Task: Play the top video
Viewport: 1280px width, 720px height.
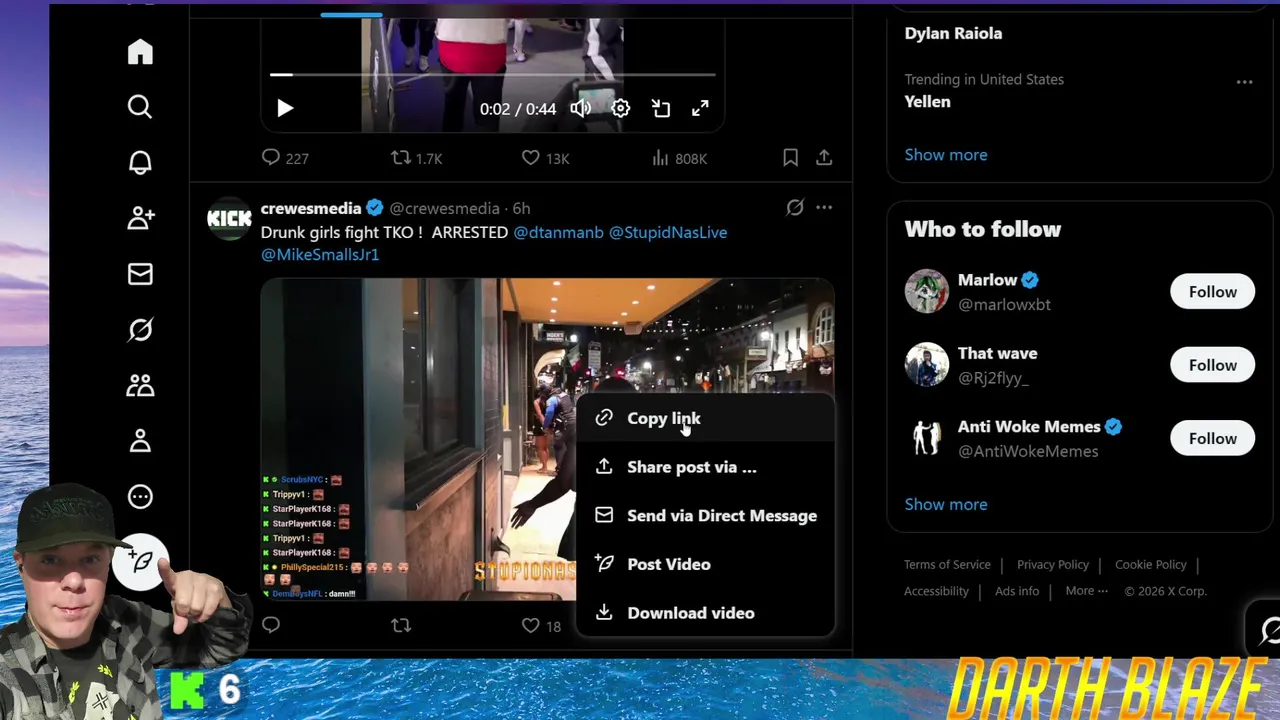Action: [285, 108]
